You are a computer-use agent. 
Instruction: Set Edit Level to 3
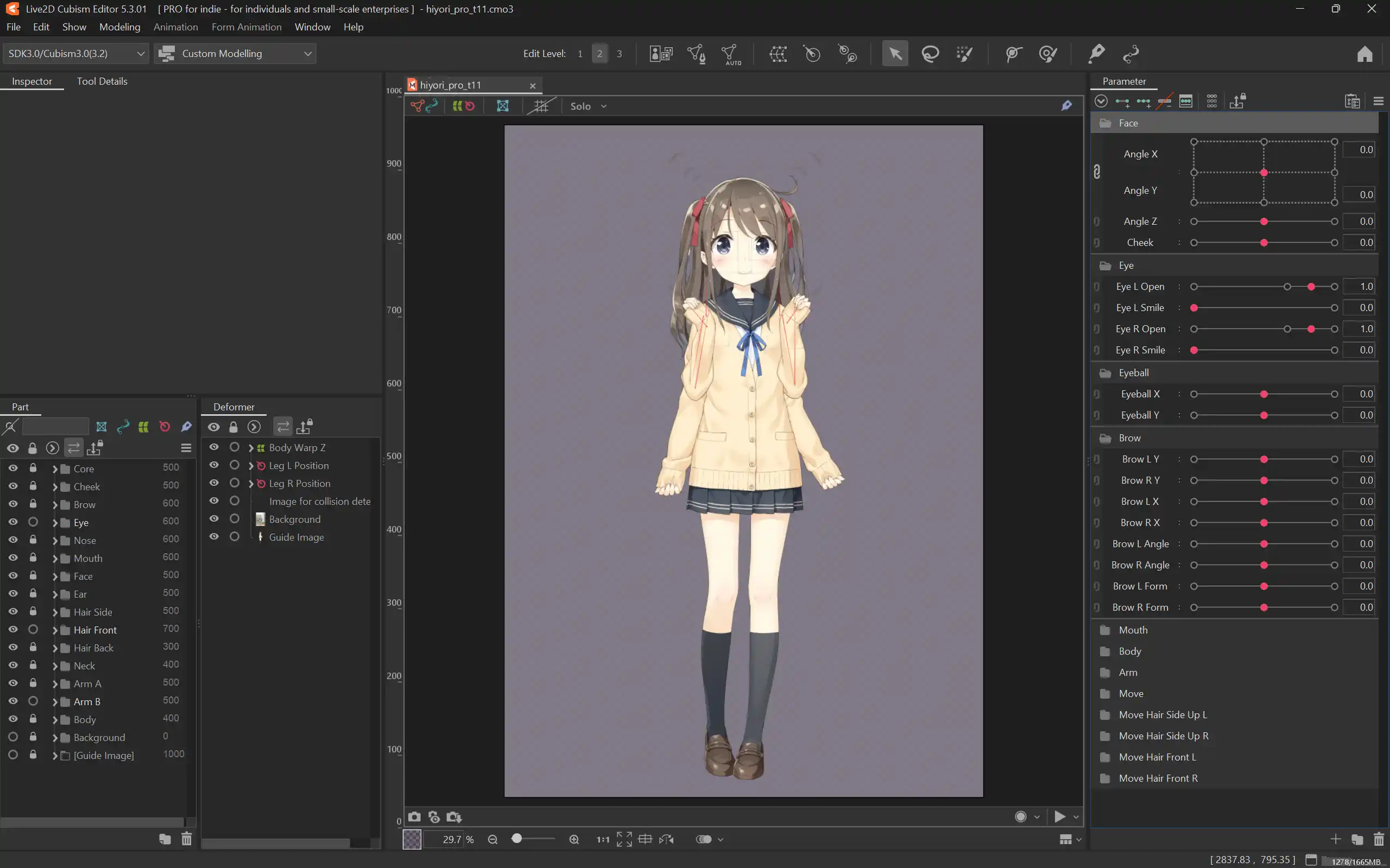[620, 53]
